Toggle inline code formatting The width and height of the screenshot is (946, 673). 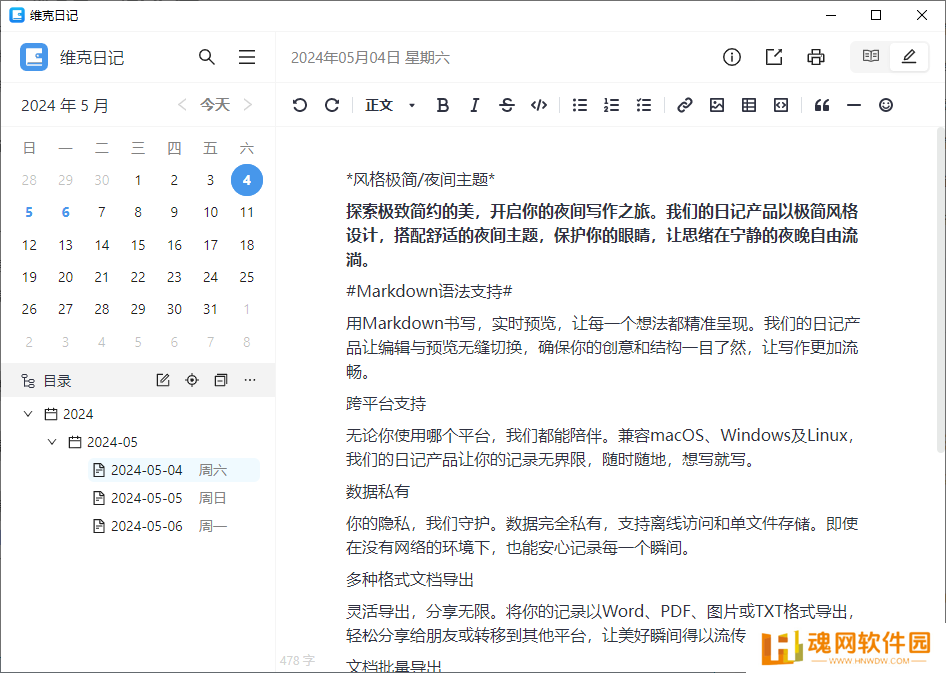(539, 105)
